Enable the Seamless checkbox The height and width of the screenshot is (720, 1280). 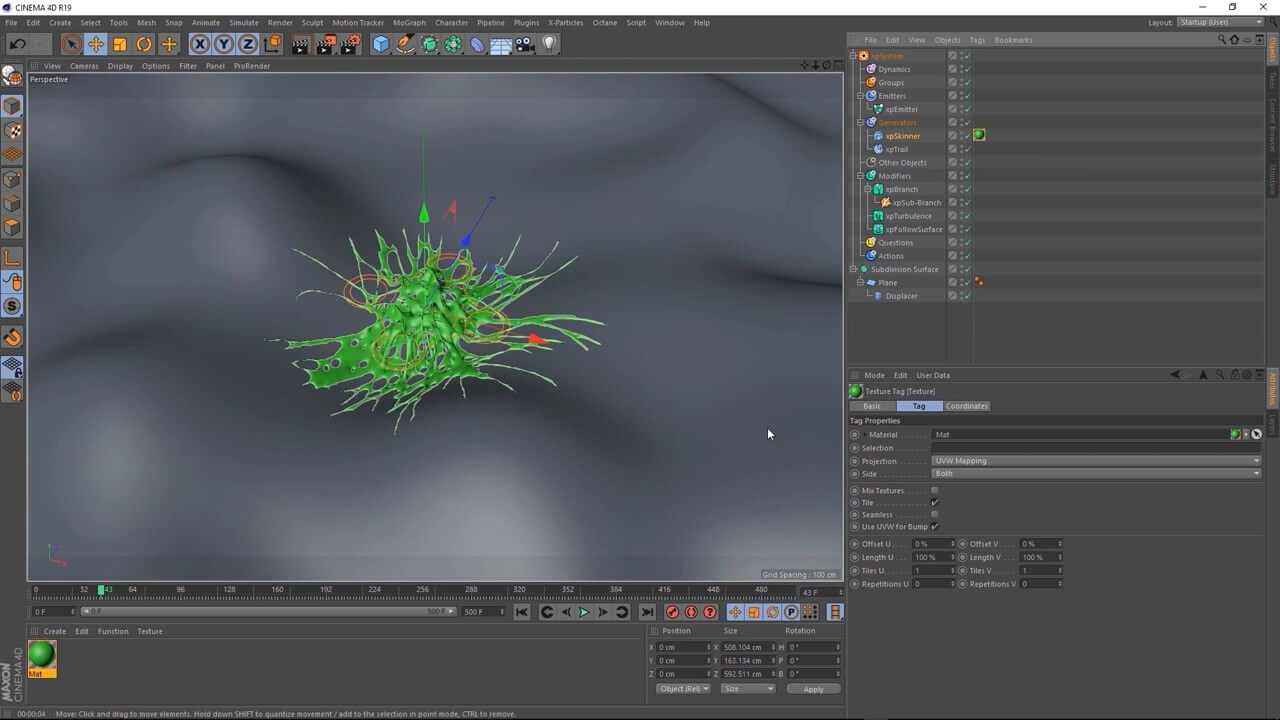coord(935,515)
